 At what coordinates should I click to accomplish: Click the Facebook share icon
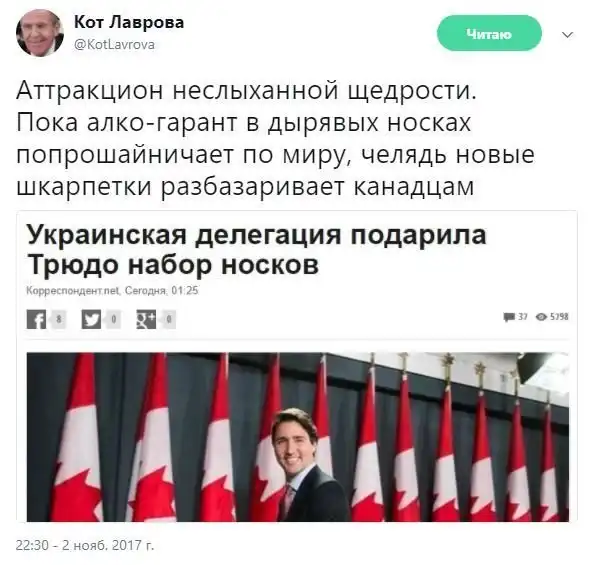pyautogui.click(x=36, y=319)
